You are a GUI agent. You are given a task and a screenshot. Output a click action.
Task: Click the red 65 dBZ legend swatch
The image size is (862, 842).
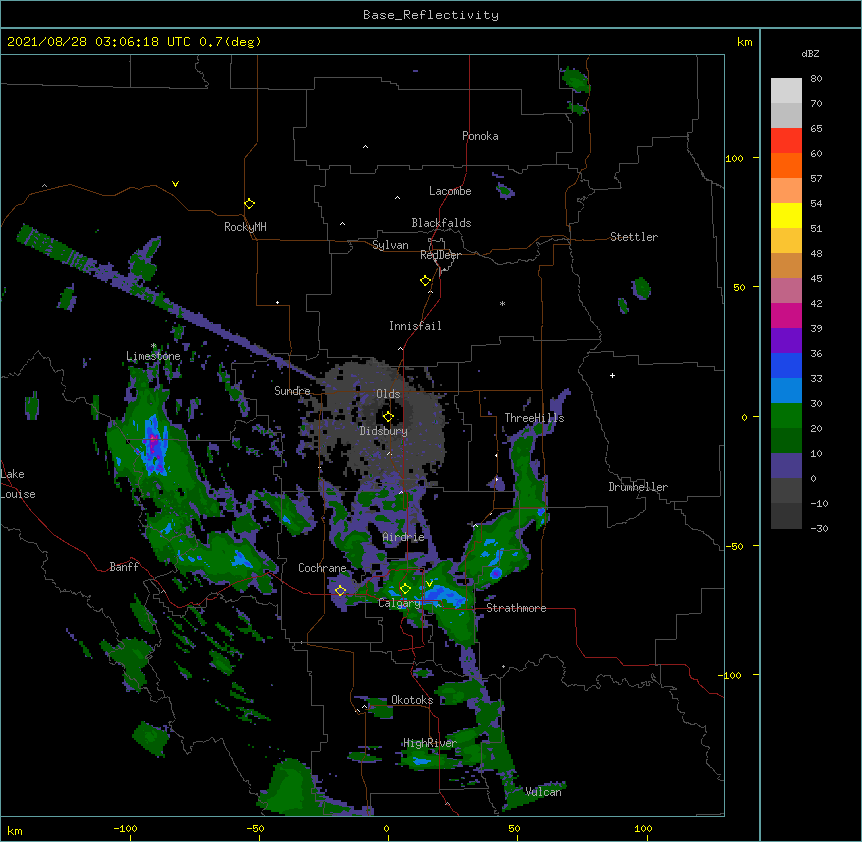tap(786, 140)
